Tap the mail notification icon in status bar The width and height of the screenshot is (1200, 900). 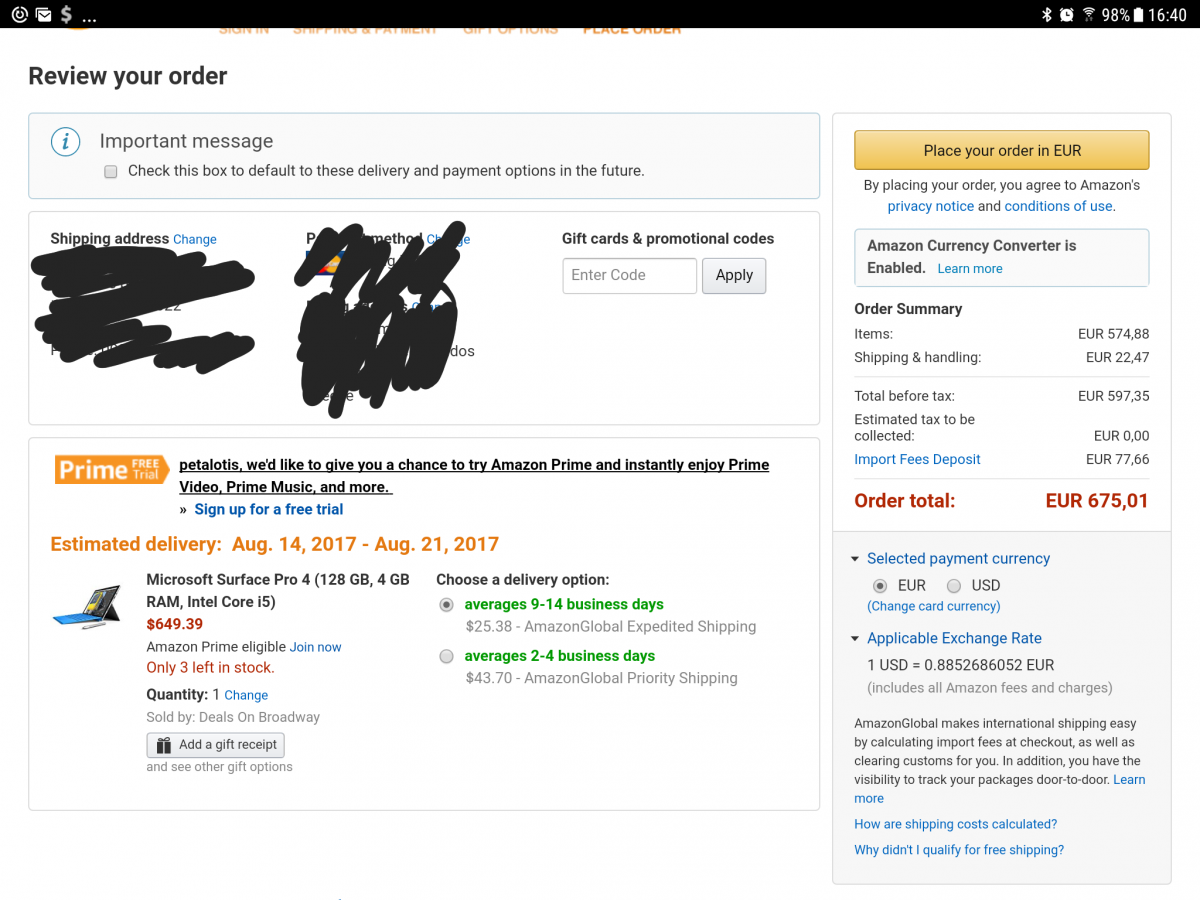point(43,15)
